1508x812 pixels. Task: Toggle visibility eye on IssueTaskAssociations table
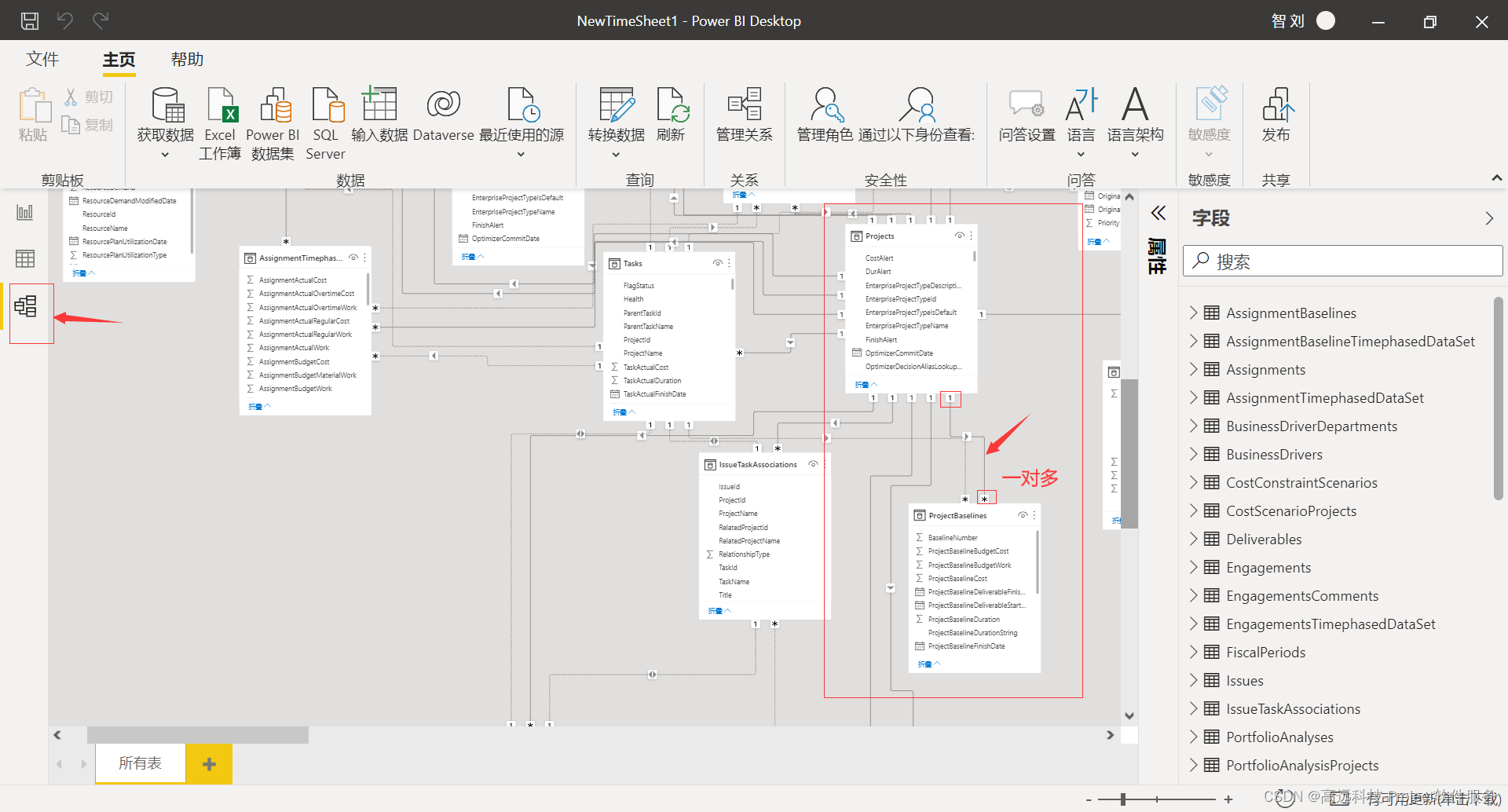(x=813, y=464)
